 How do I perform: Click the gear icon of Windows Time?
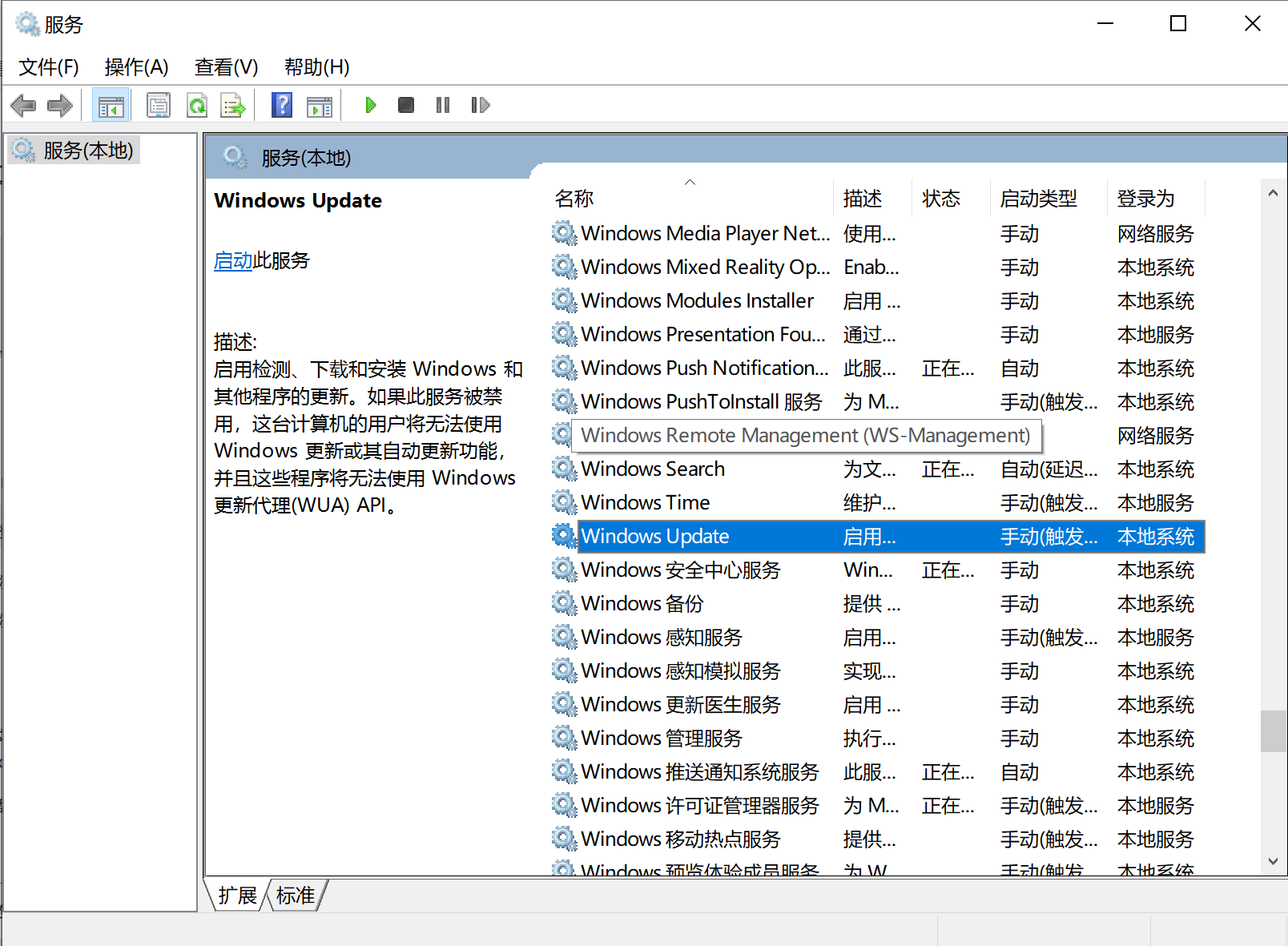[565, 502]
